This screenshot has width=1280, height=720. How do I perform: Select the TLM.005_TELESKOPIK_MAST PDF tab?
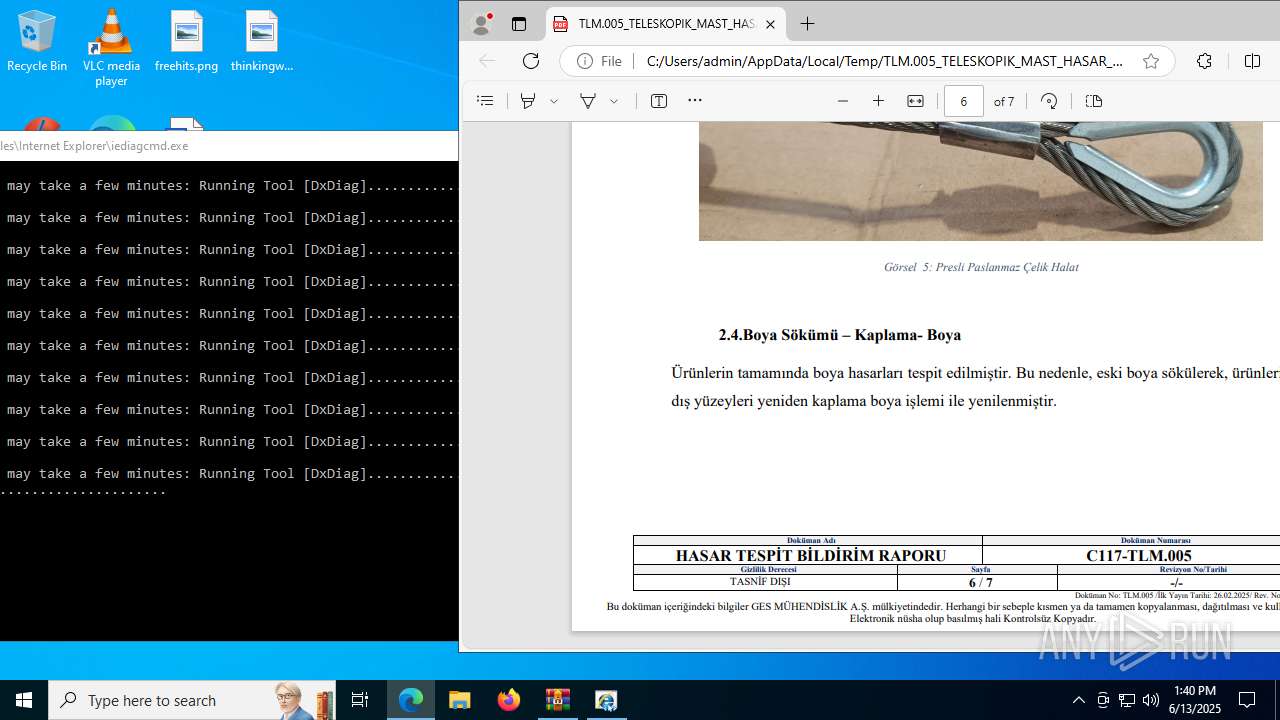(666, 24)
